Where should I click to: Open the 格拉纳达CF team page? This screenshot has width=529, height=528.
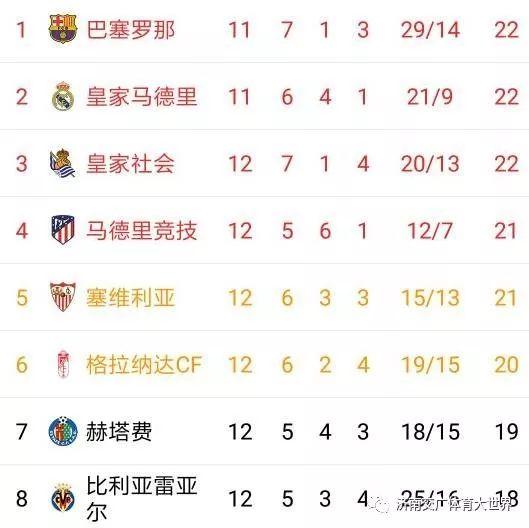(x=144, y=365)
